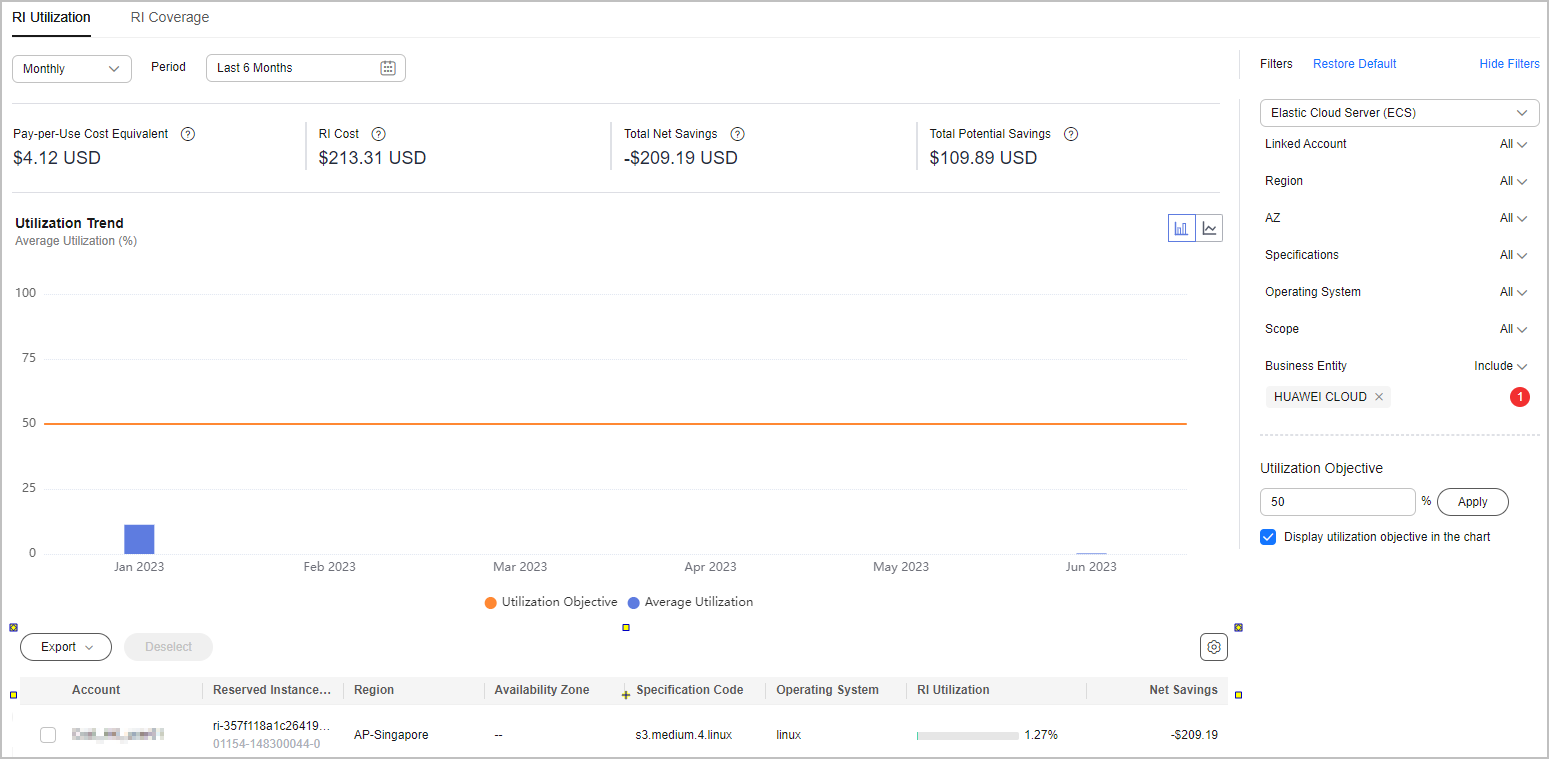1549x759 pixels.
Task: Click the Utilization Objective input field
Action: click(x=1337, y=502)
